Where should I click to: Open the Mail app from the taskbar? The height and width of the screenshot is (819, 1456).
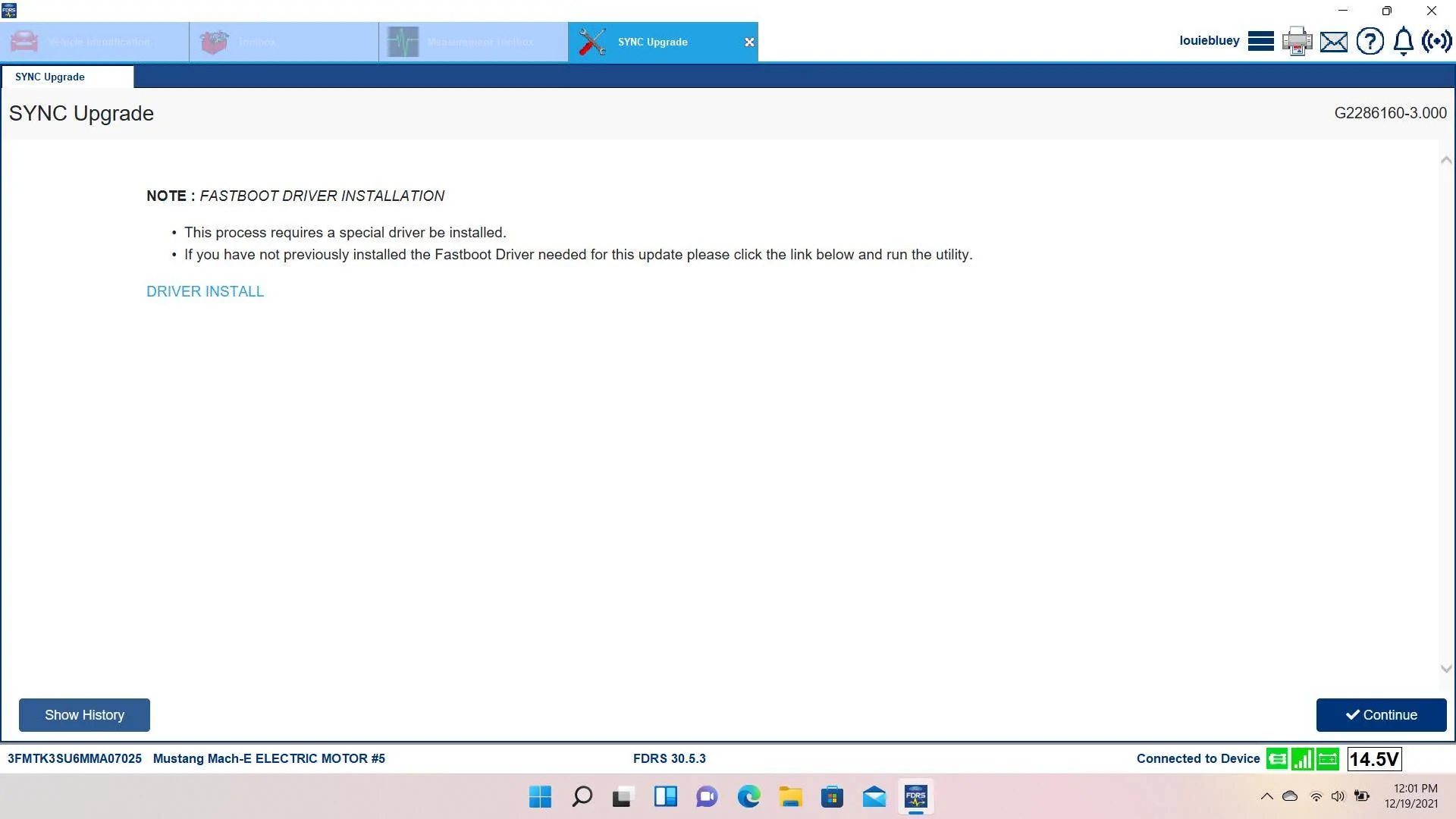(874, 797)
